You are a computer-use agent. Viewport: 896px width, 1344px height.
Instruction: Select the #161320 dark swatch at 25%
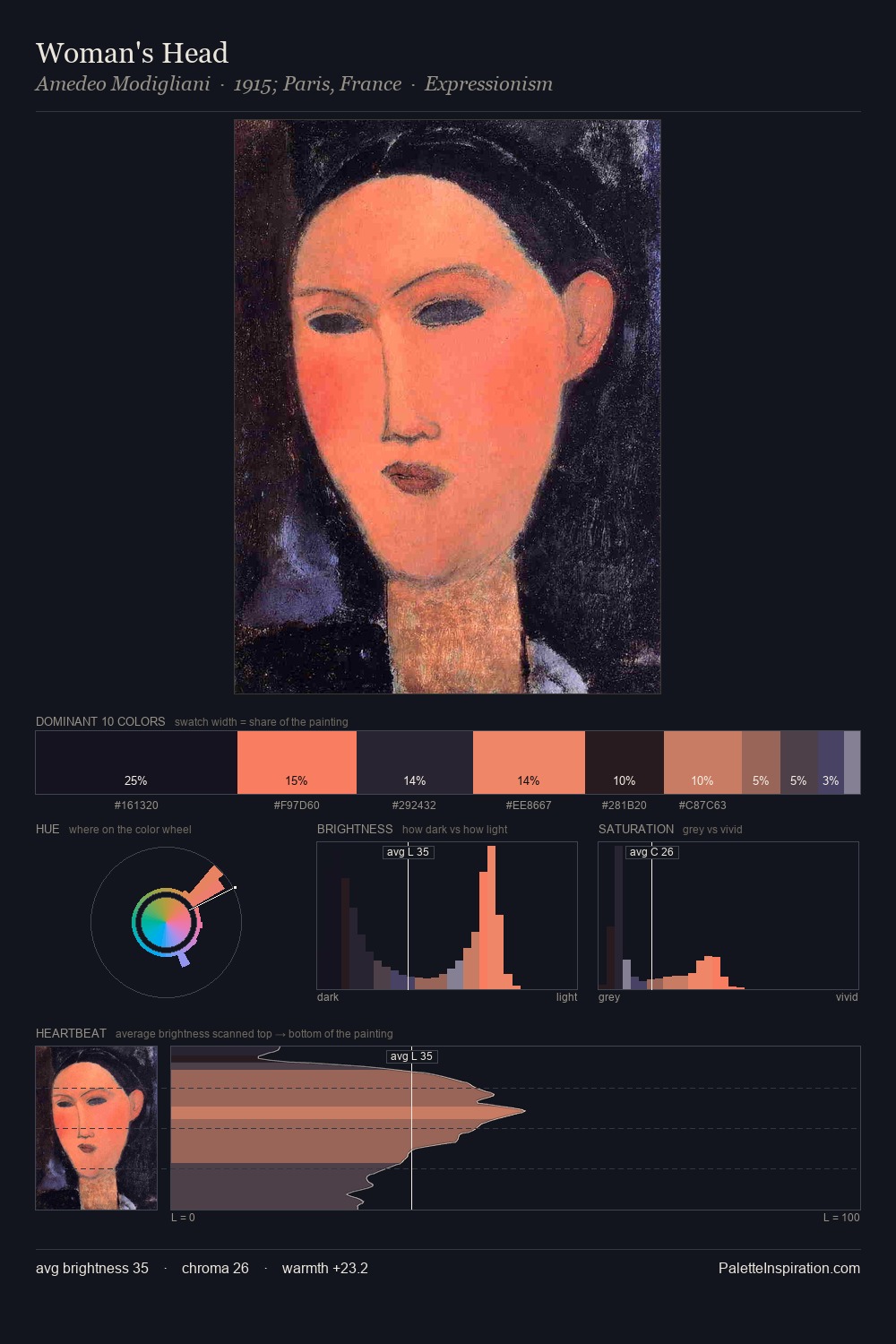[x=136, y=762]
